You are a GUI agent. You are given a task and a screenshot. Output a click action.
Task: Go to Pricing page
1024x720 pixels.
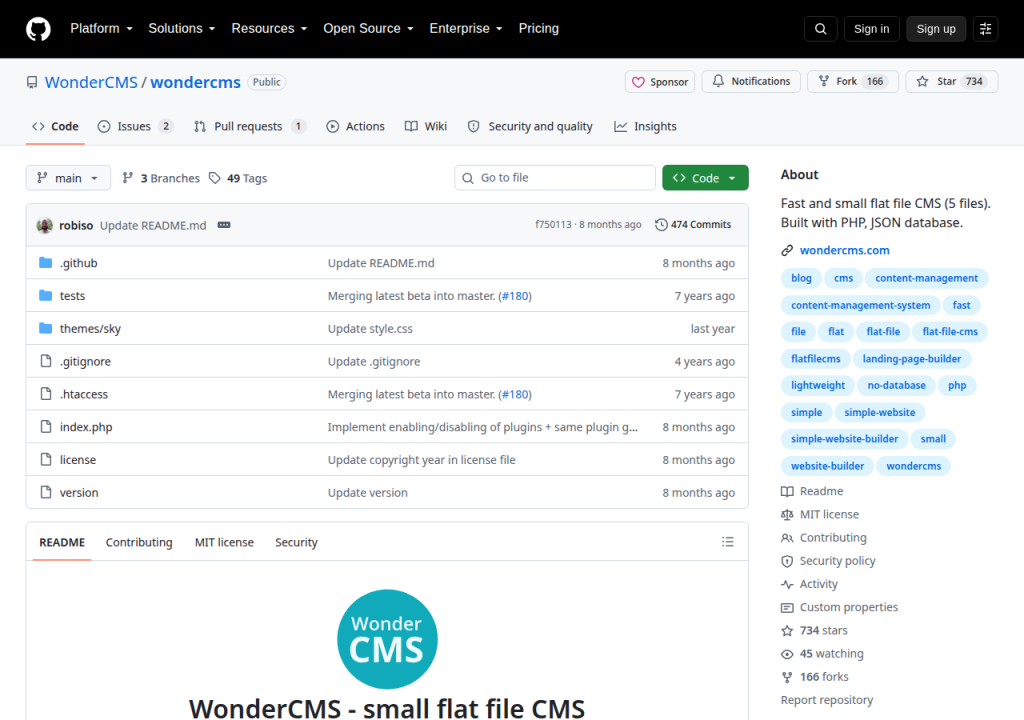click(x=539, y=29)
